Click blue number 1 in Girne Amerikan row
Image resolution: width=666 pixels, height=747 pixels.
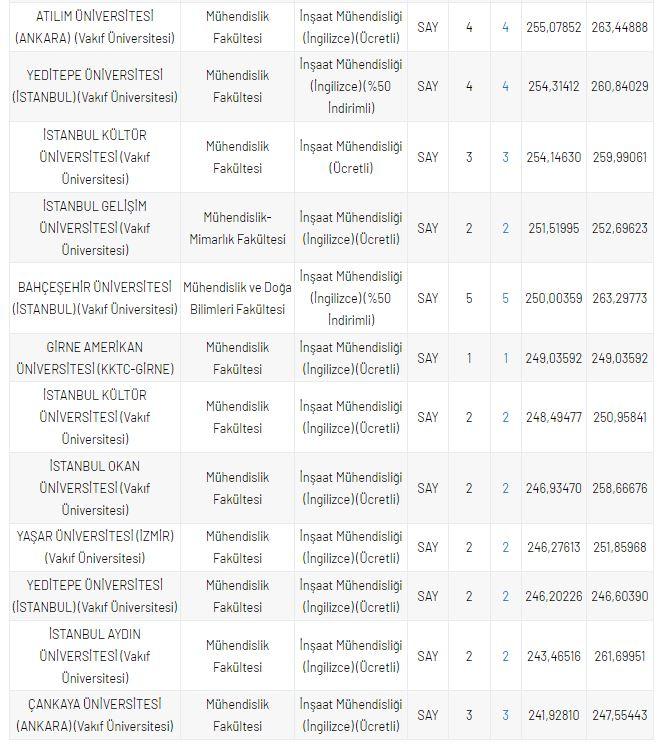[x=505, y=358]
